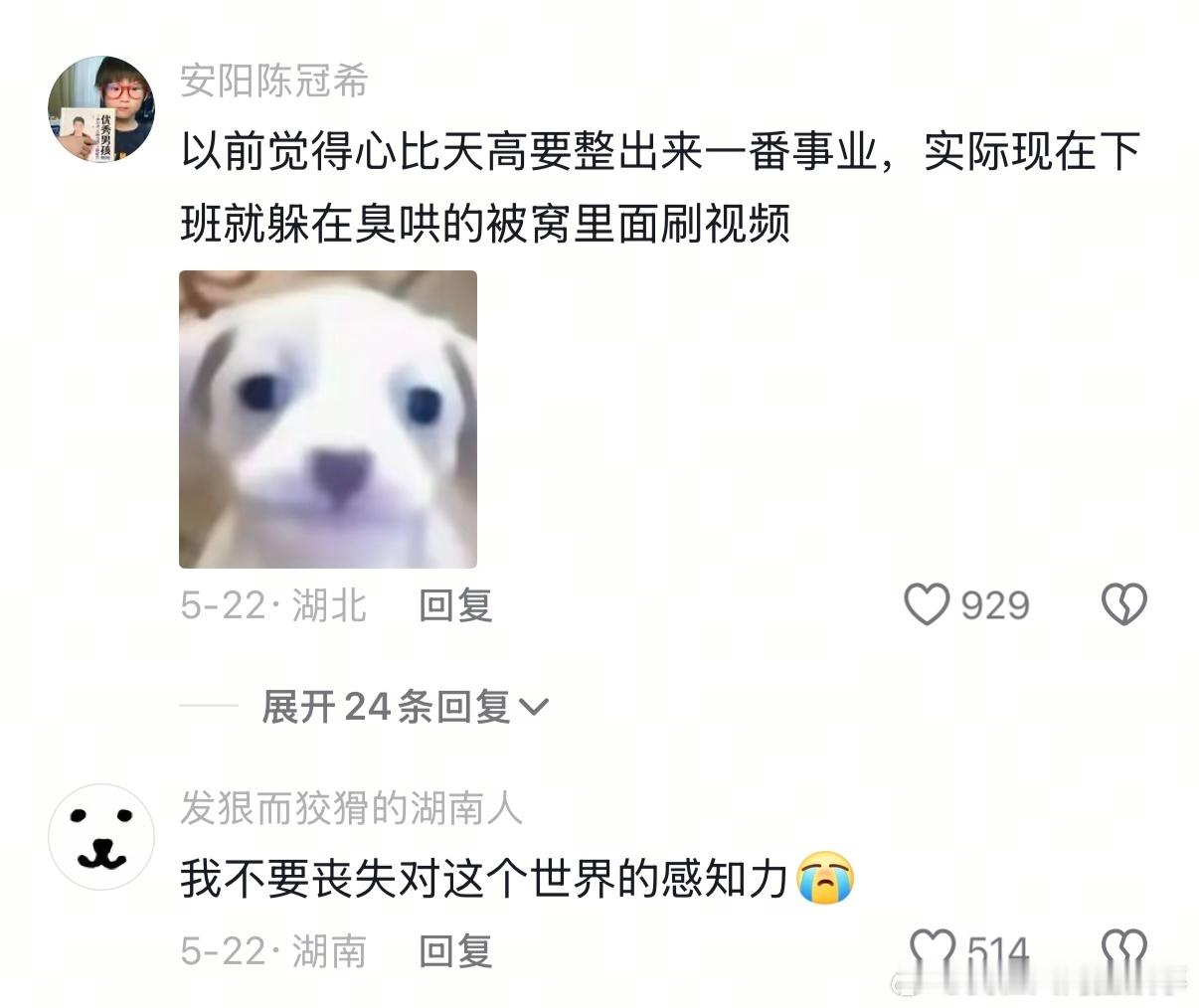Open username 安阳陈冠希

pos(274,81)
